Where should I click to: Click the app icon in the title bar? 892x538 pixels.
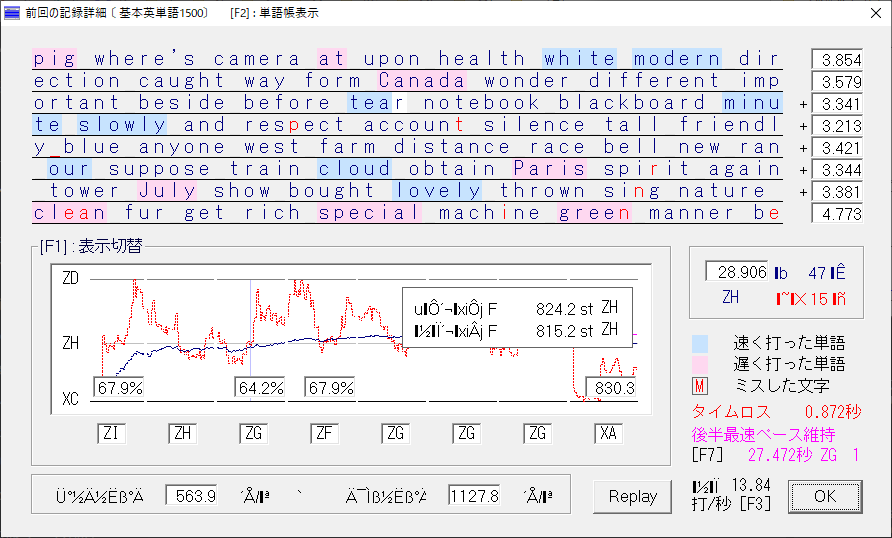coord(12,13)
